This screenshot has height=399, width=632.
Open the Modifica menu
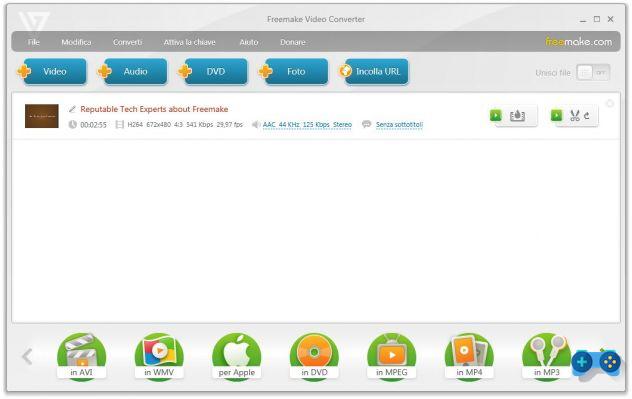[76, 42]
